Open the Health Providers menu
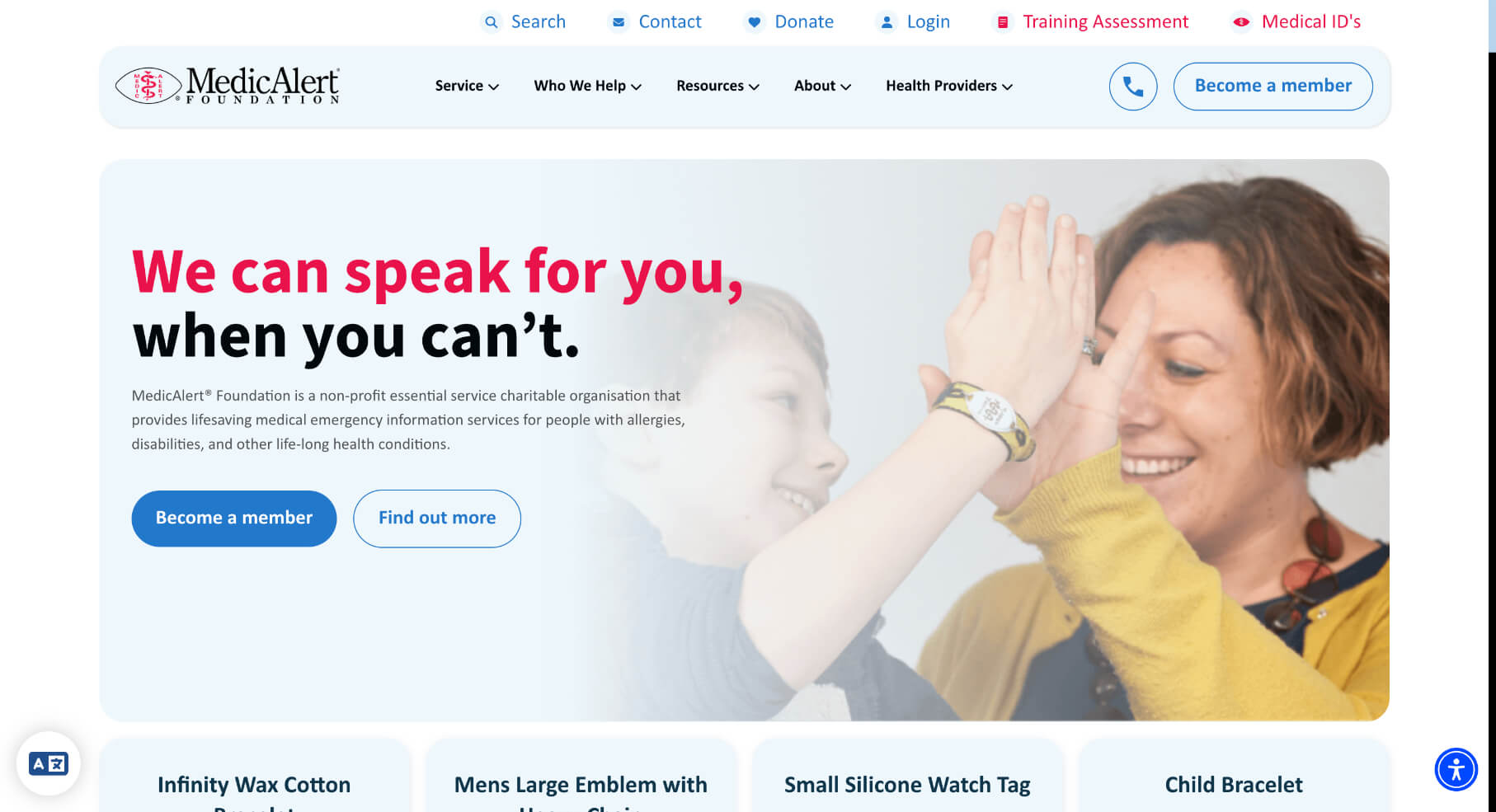The height and width of the screenshot is (812, 1496). point(949,86)
